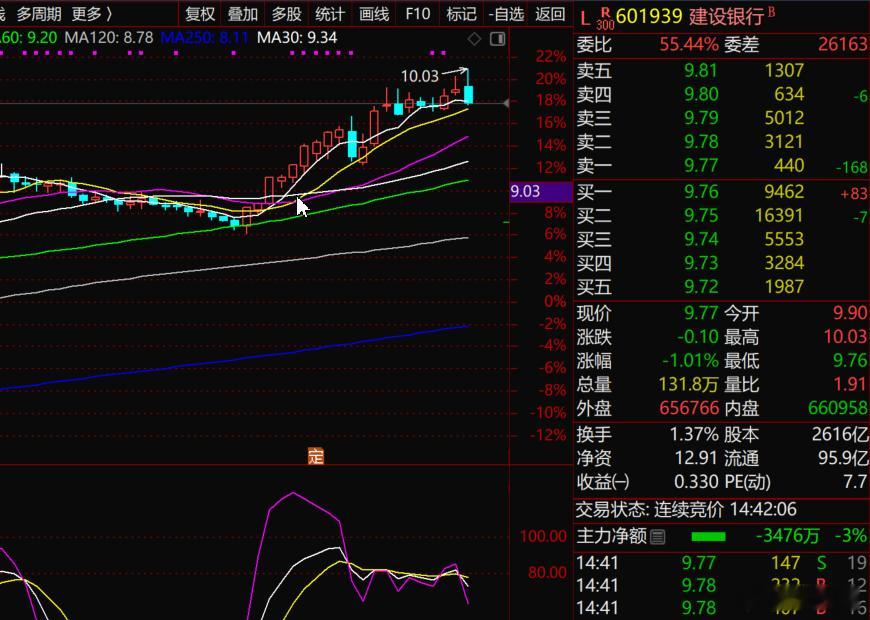The image size is (870, 620).
Task: Select the 买三 9.74 order row
Action: pos(721,239)
